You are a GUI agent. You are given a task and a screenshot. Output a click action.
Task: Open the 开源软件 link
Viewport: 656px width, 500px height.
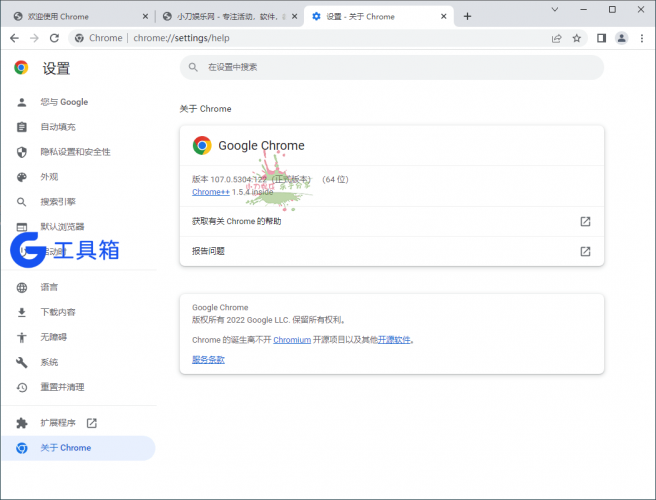tap(394, 340)
